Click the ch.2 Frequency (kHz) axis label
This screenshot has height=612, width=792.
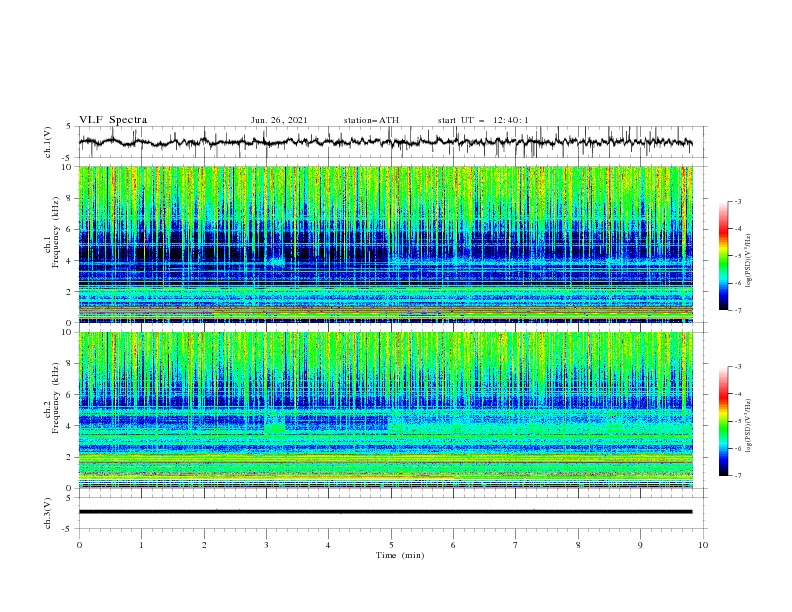52,398
